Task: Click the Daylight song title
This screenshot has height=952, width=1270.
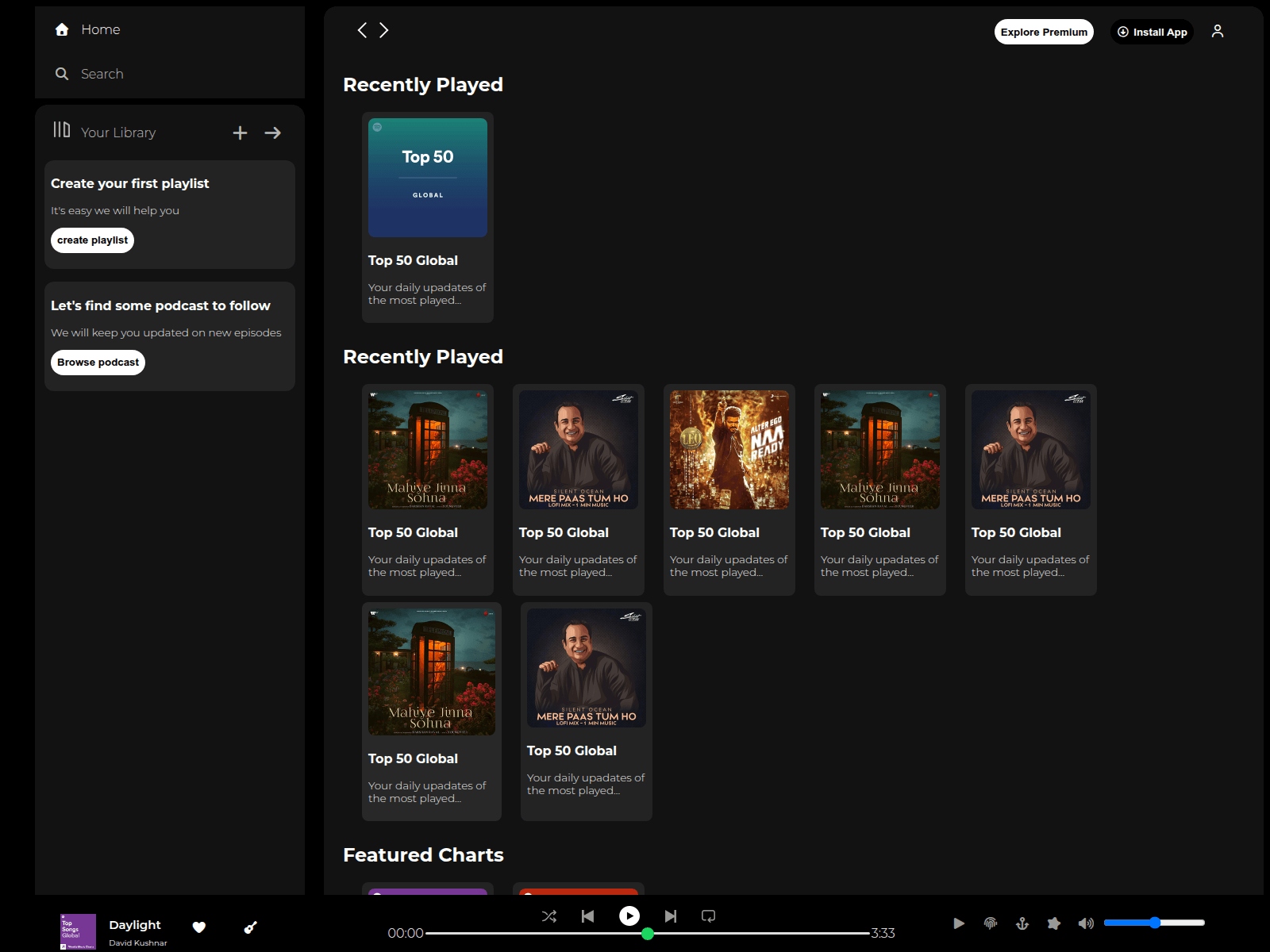Action: point(135,925)
